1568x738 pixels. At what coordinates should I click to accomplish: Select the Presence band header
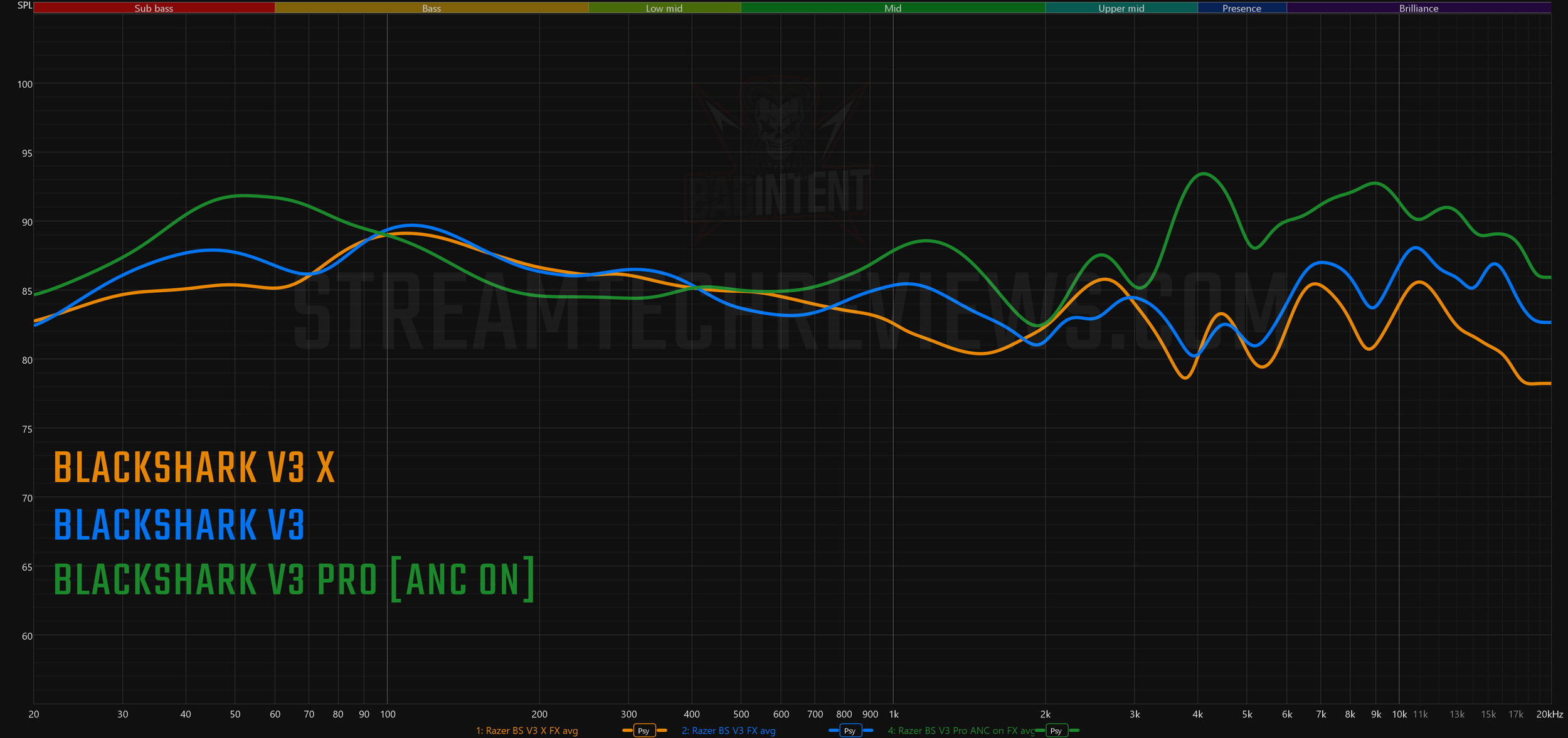click(1241, 8)
